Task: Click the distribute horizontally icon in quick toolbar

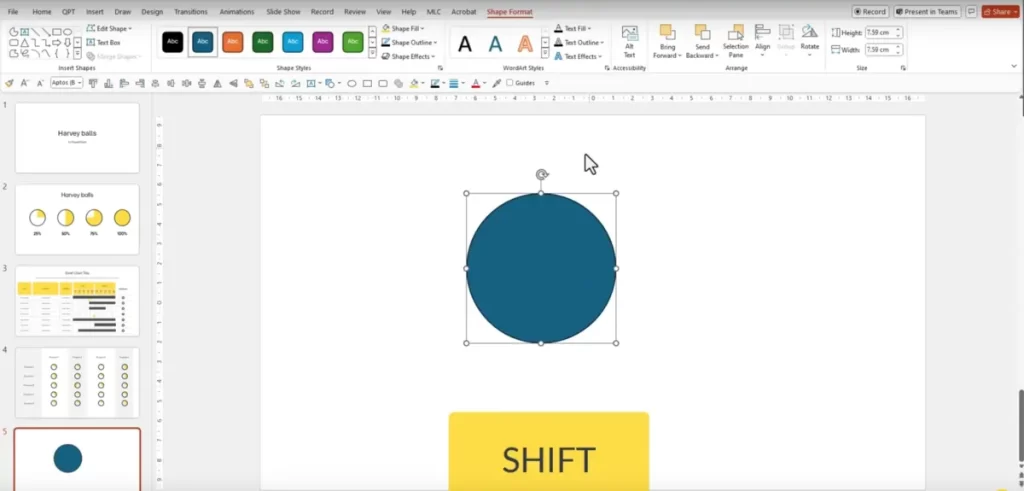Action: pos(186,83)
